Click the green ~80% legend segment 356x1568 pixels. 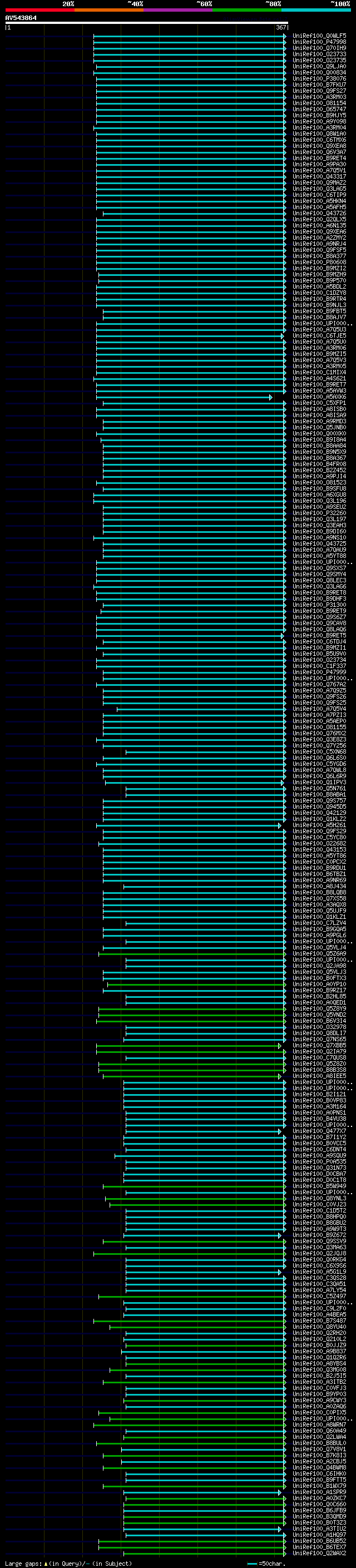247,10
